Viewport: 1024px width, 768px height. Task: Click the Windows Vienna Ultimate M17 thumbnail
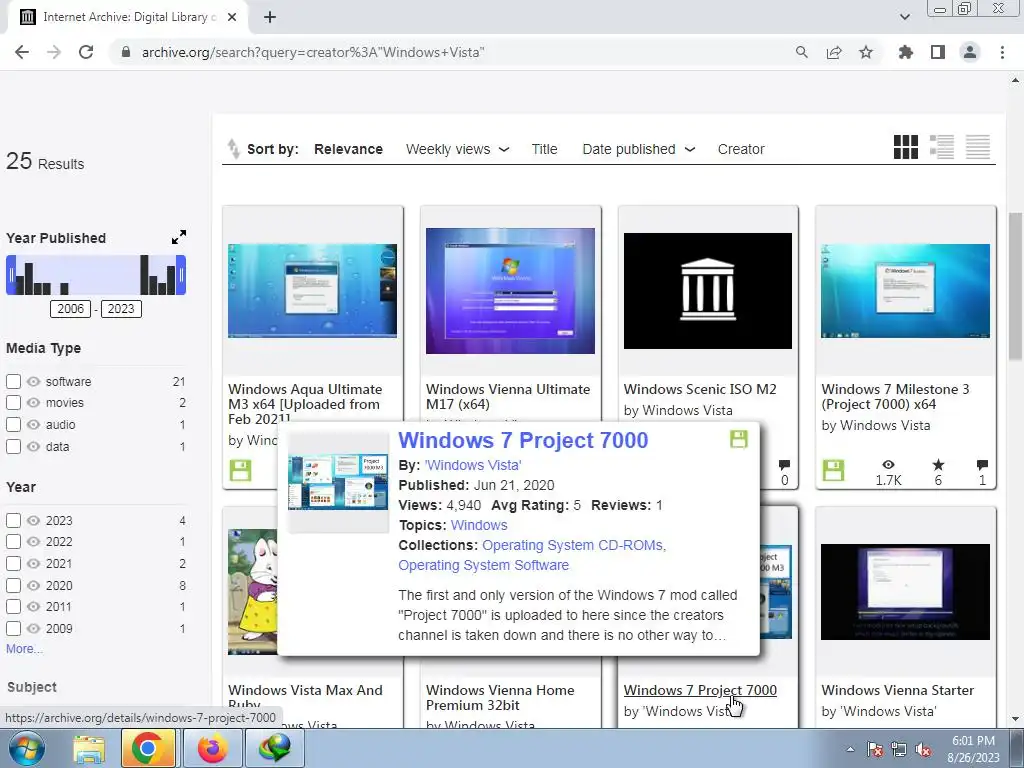[510, 291]
